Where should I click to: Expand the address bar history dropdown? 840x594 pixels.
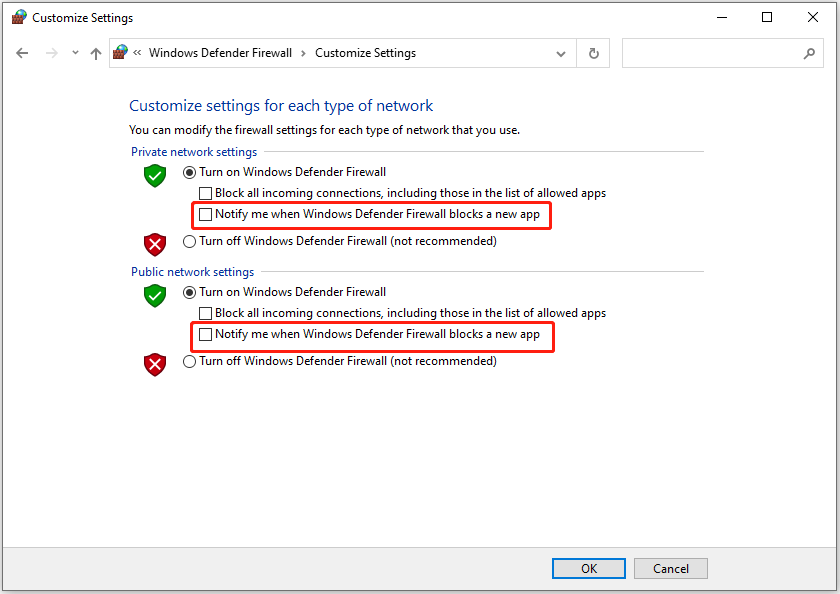561,54
